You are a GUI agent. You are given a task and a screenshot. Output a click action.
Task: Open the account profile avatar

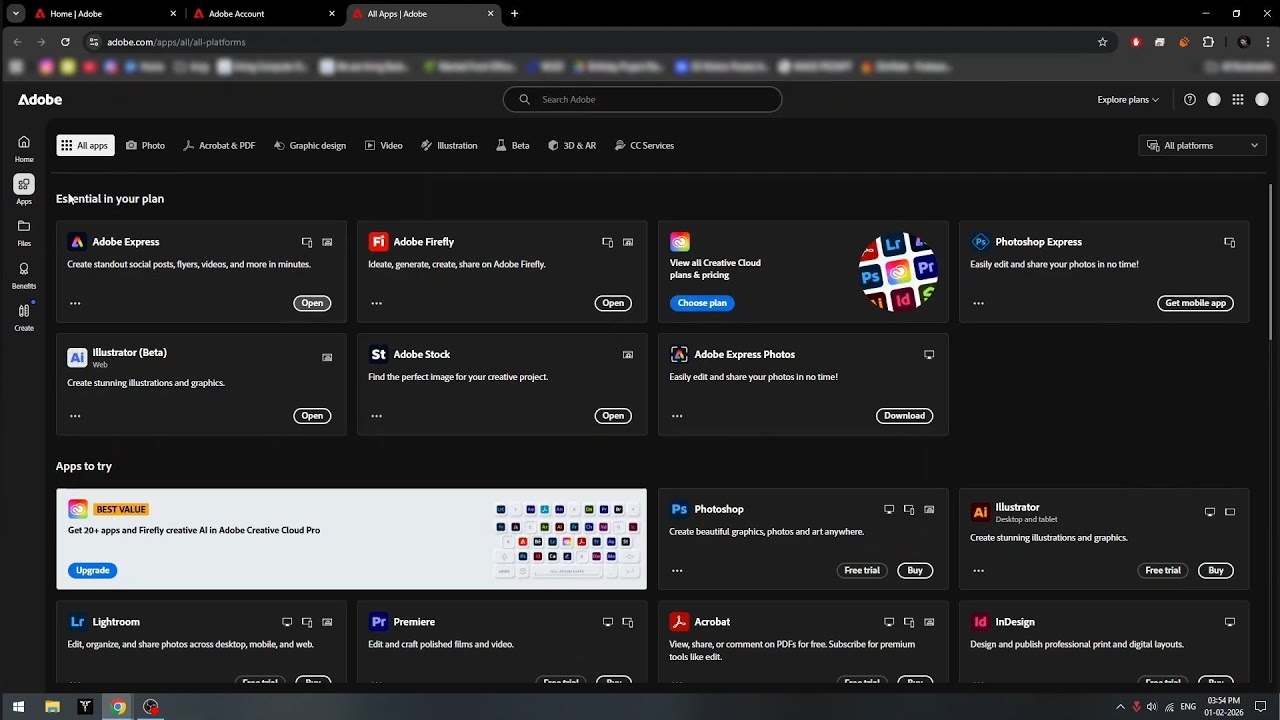(1261, 99)
